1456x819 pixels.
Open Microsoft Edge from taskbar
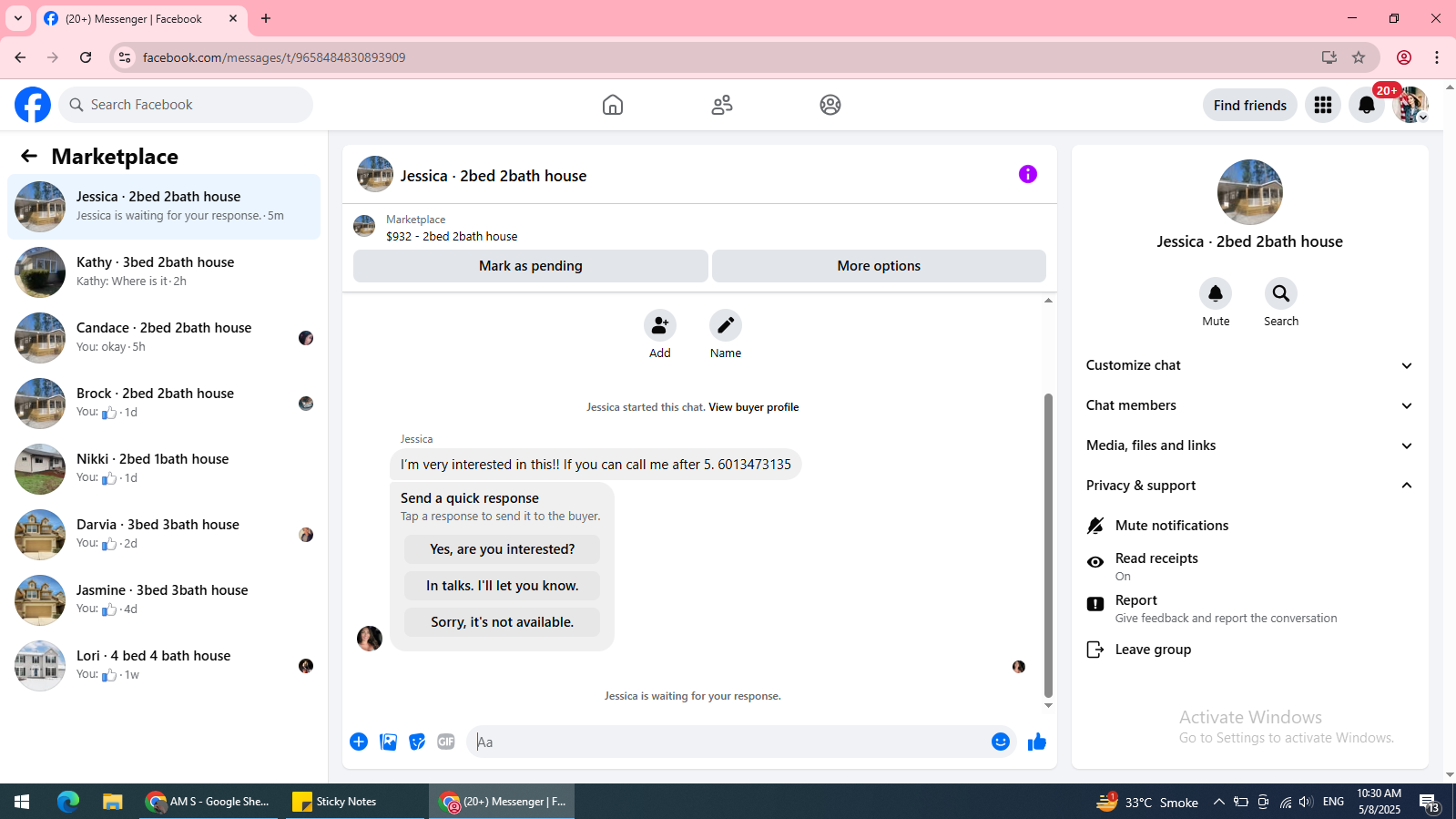tap(68, 802)
